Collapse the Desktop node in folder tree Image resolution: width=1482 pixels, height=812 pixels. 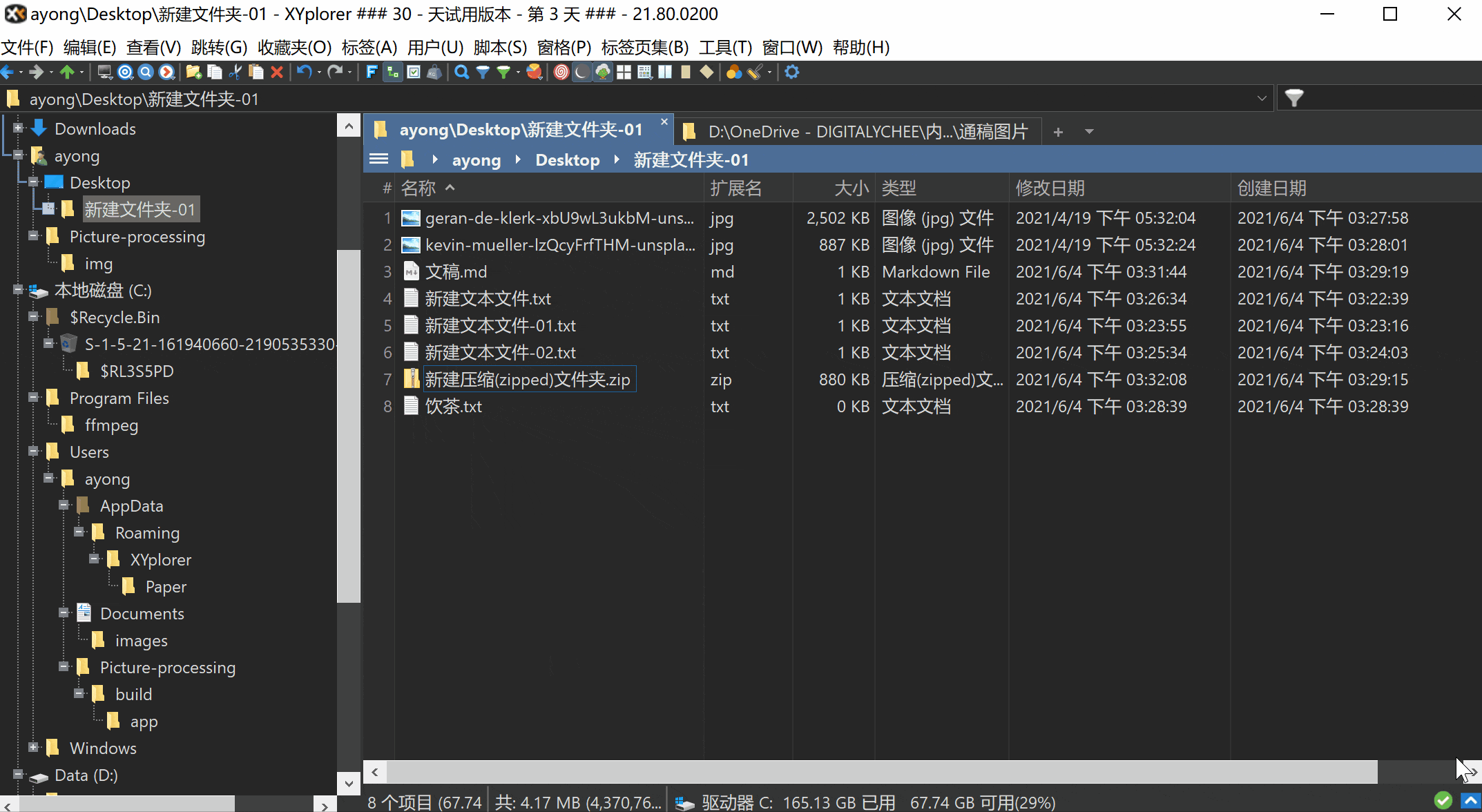pyautogui.click(x=32, y=182)
